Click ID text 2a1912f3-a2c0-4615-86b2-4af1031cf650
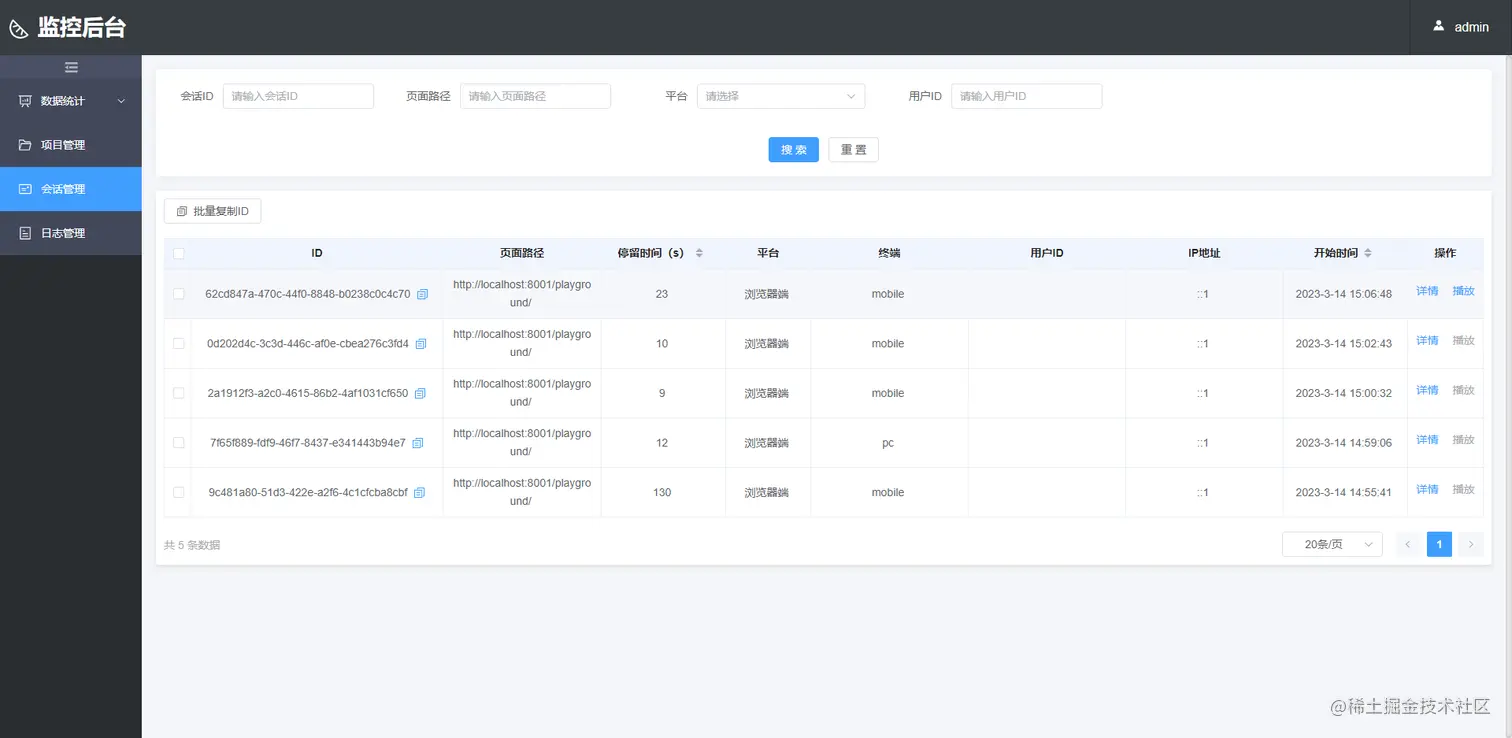The width and height of the screenshot is (1512, 738). [x=307, y=393]
